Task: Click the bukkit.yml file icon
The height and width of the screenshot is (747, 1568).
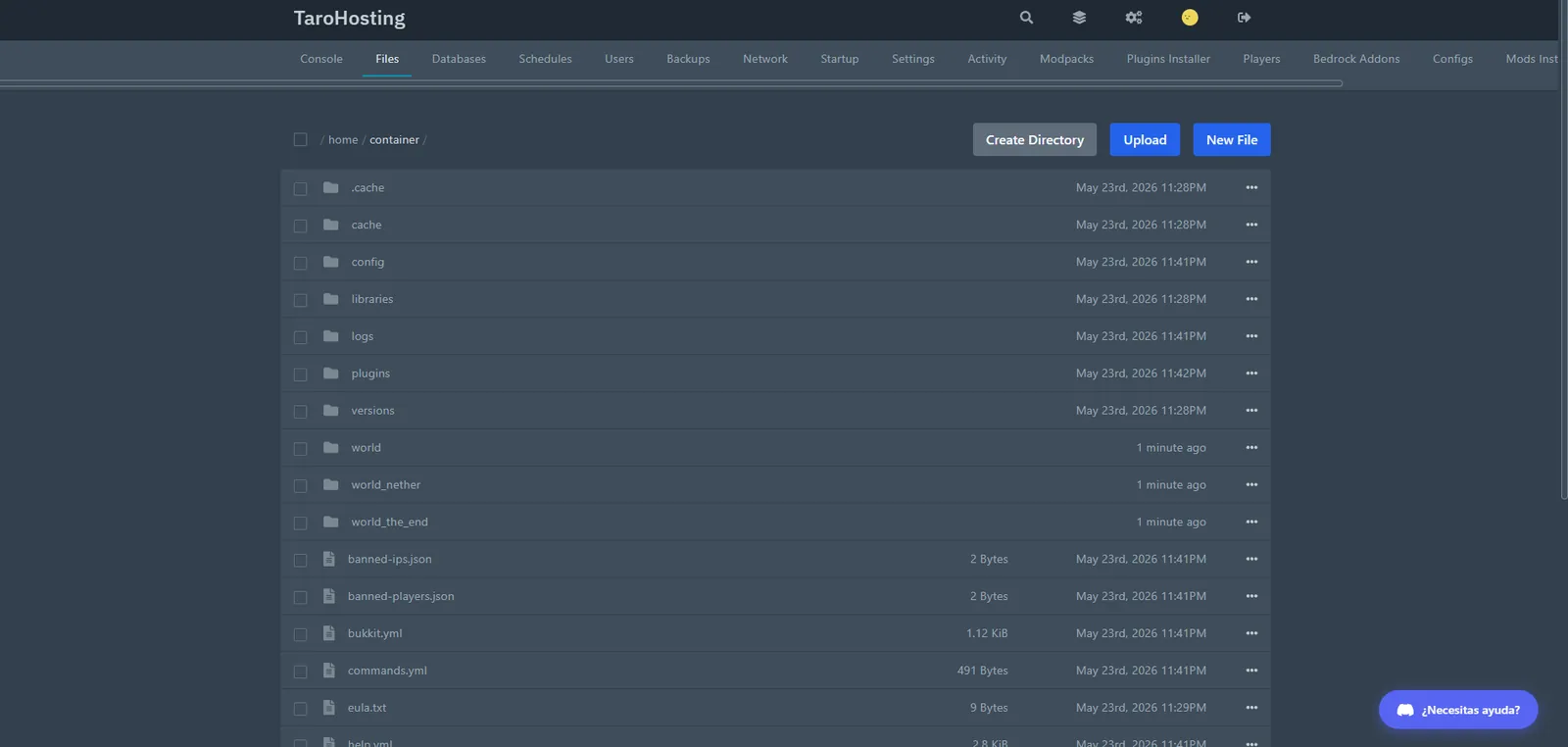Action: (329, 633)
